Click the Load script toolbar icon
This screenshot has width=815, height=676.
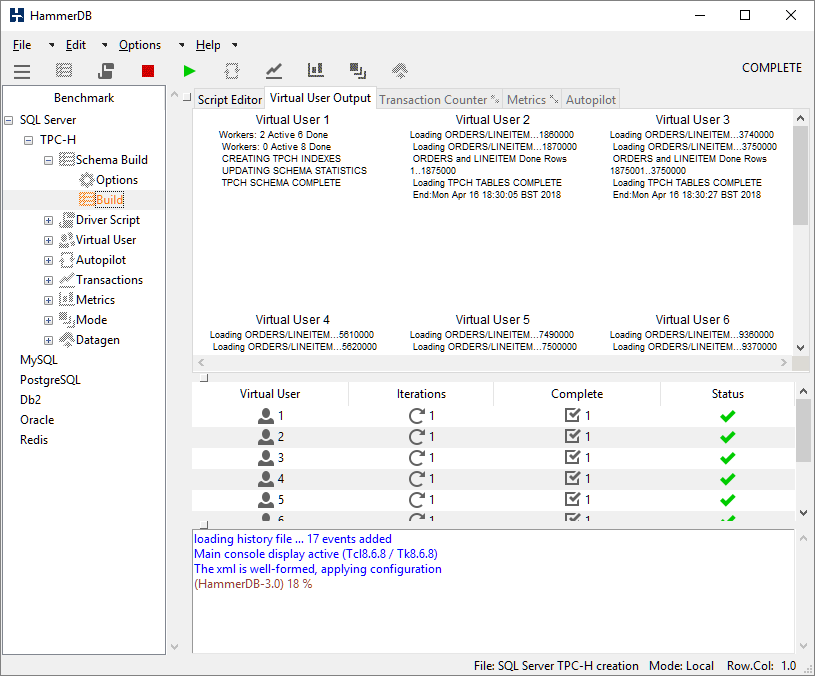click(106, 70)
